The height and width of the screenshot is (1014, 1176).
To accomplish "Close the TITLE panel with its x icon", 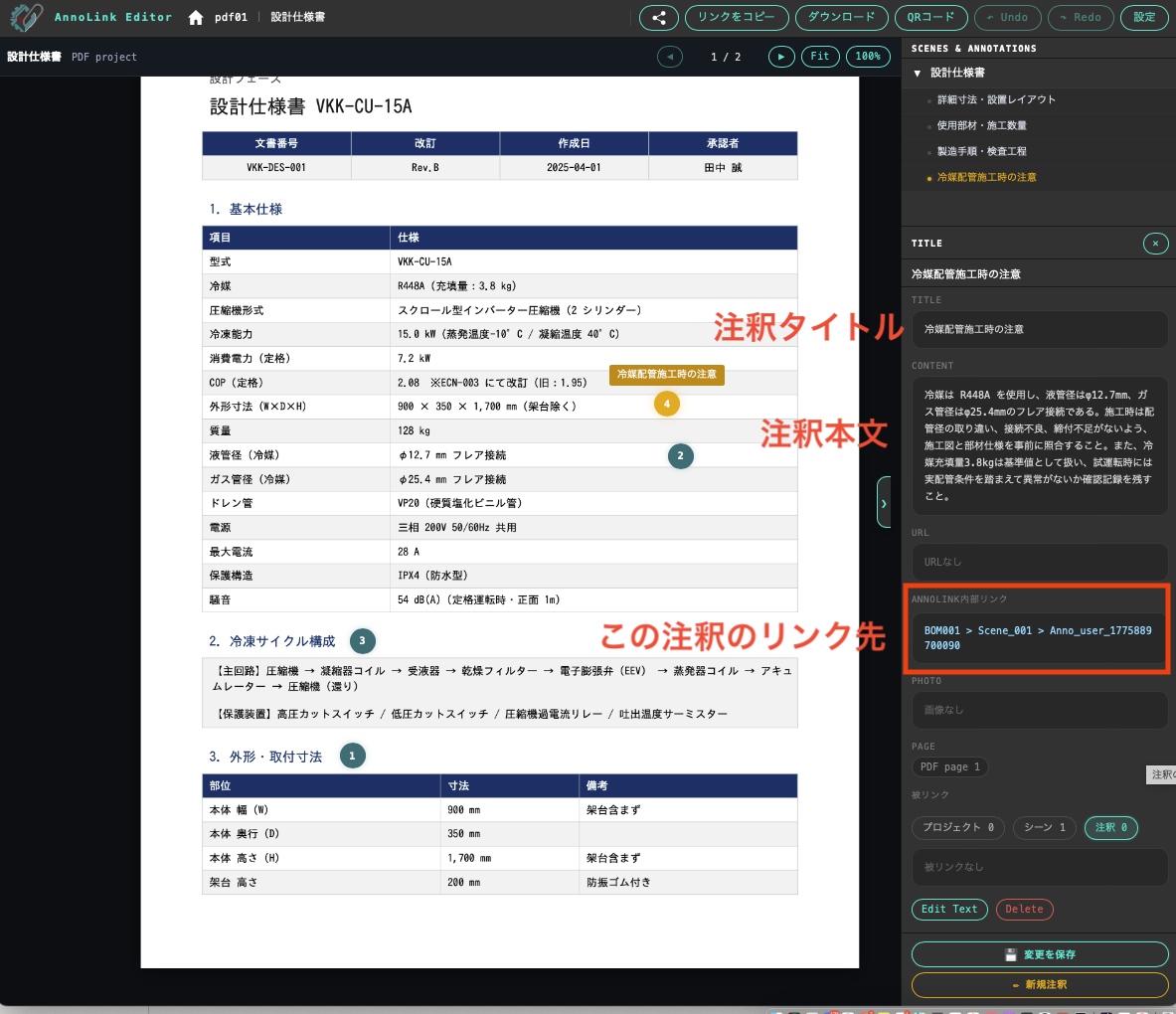I will (1155, 243).
